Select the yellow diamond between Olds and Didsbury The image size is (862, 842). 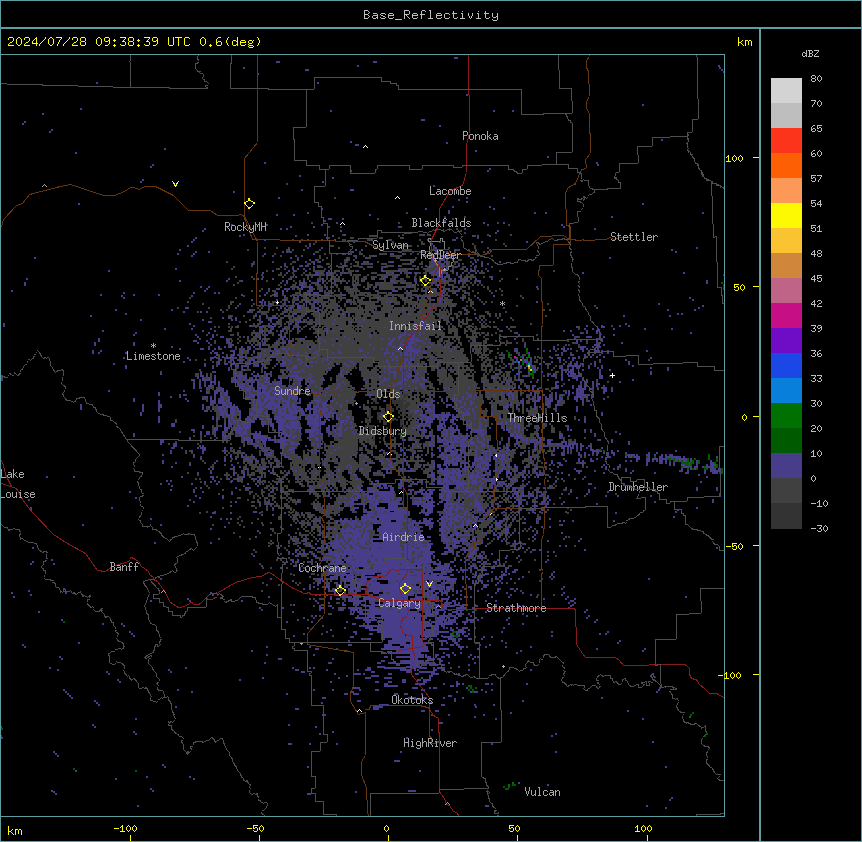388,417
